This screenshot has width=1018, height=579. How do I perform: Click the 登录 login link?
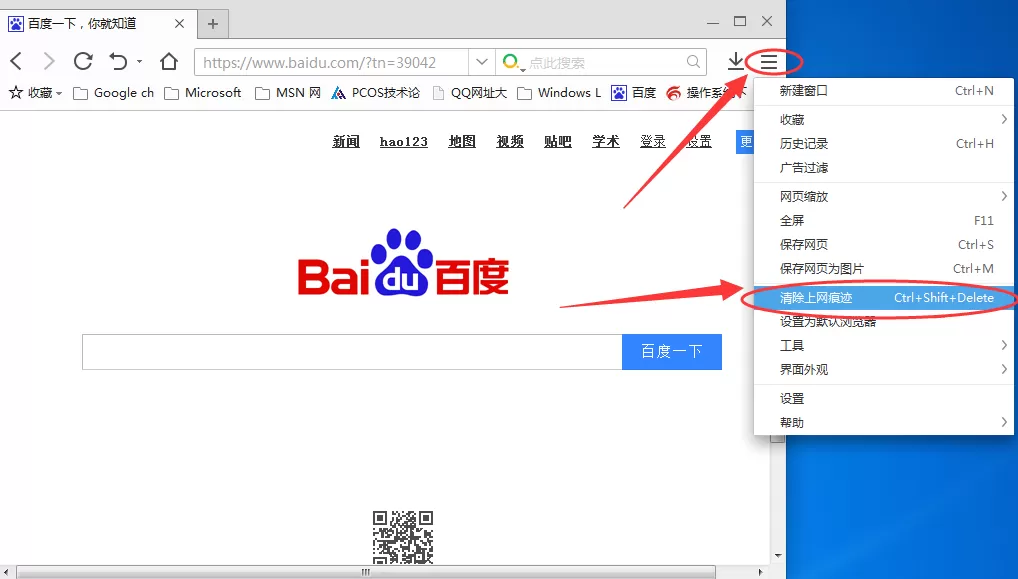click(x=653, y=141)
